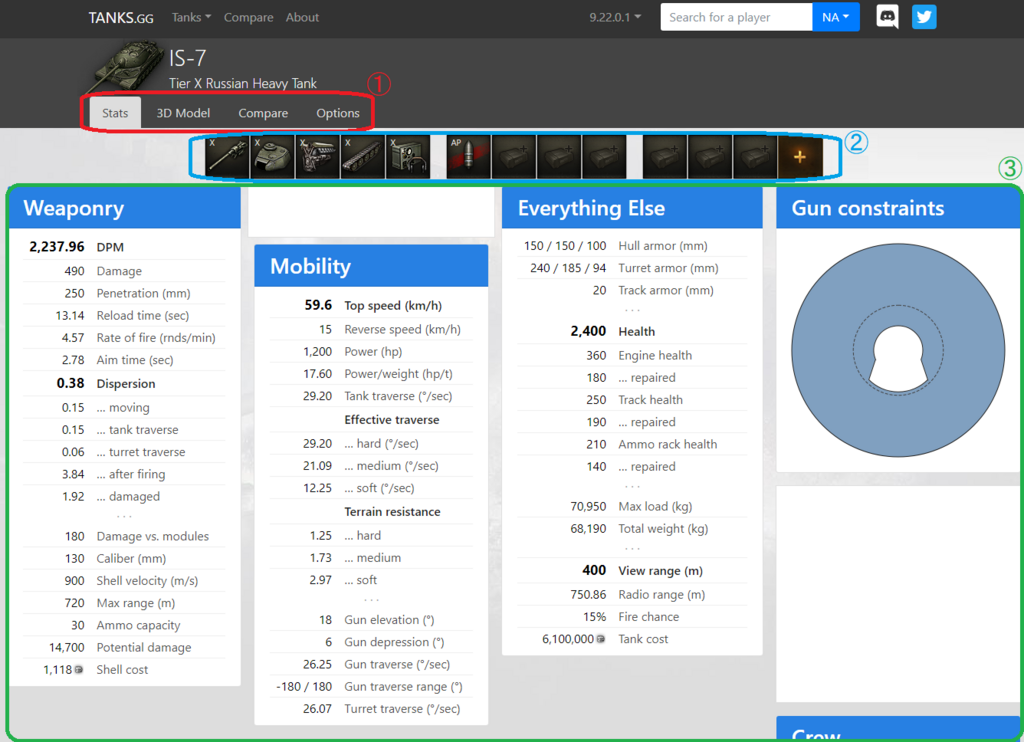This screenshot has height=742, width=1024.
Task: Click the Weaponry panel header
Action: point(125,208)
